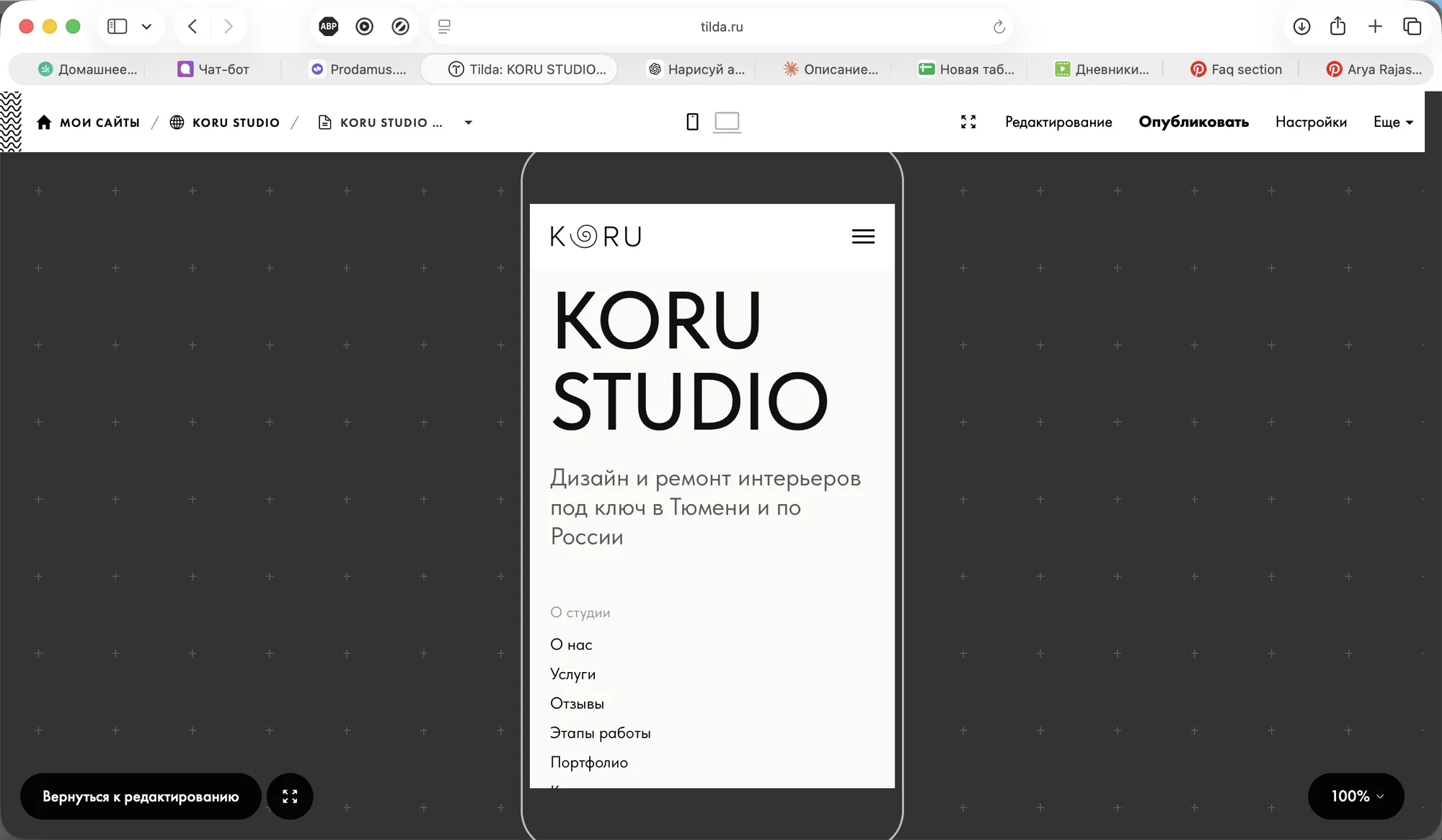Click tilda.ru address bar field
1442x840 pixels.
[x=721, y=27]
